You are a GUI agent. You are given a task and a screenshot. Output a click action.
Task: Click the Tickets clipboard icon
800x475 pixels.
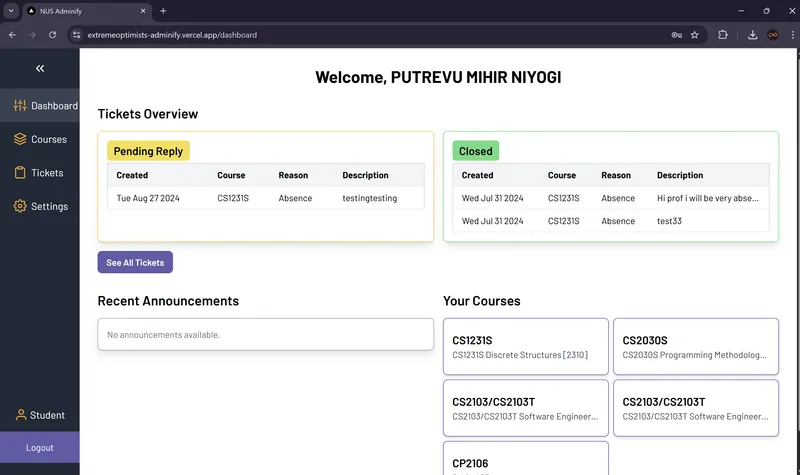point(20,173)
